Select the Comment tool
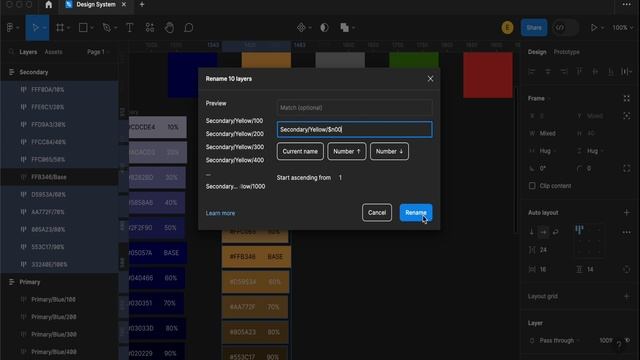Viewport: 640px width, 360px height. coord(189,27)
